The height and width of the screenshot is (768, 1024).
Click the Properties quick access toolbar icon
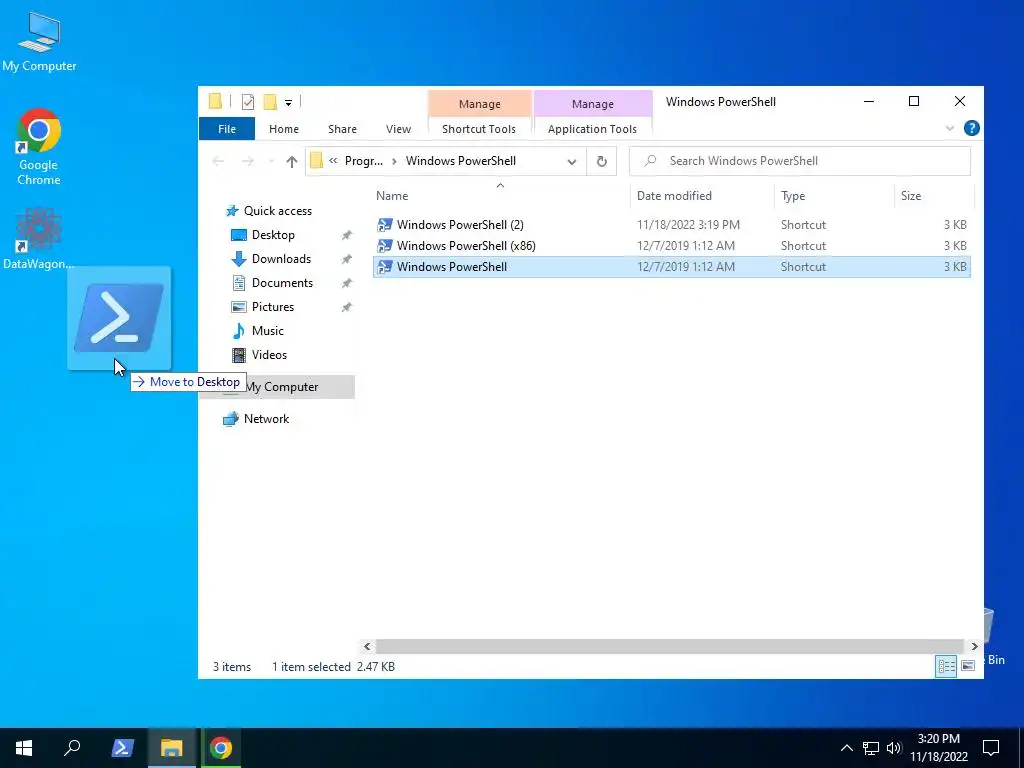(x=248, y=102)
